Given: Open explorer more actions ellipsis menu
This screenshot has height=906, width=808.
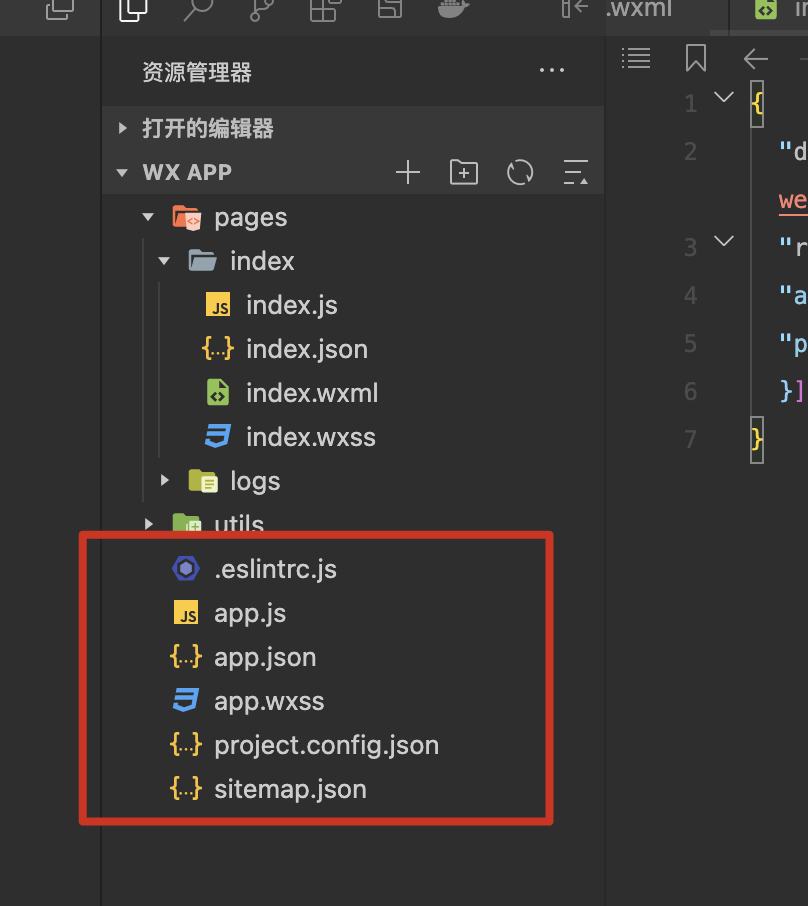Looking at the screenshot, I should [x=552, y=71].
